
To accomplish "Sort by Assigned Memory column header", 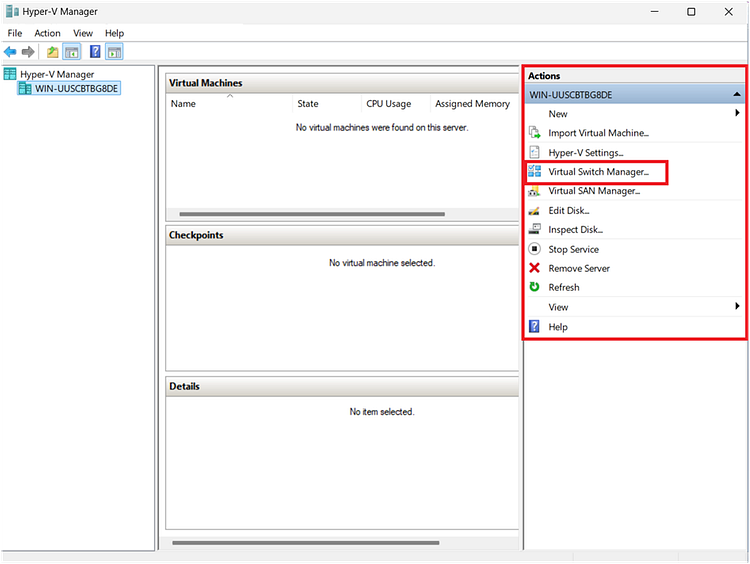I will click(x=474, y=103).
